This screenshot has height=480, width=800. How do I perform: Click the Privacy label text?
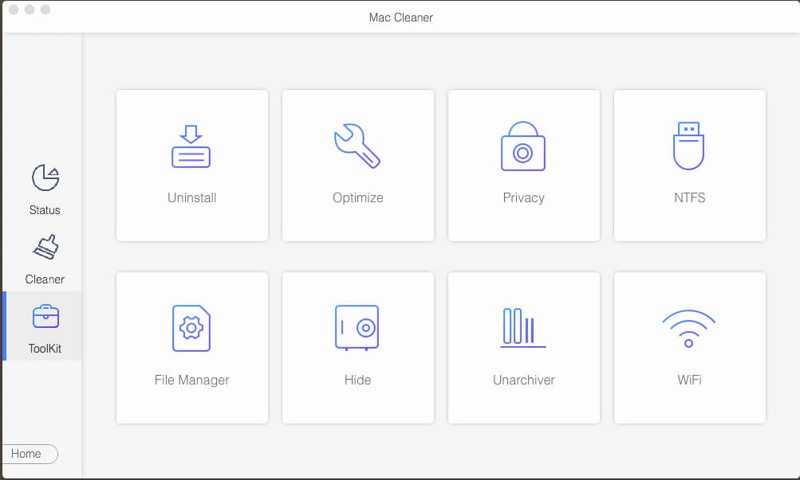523,198
